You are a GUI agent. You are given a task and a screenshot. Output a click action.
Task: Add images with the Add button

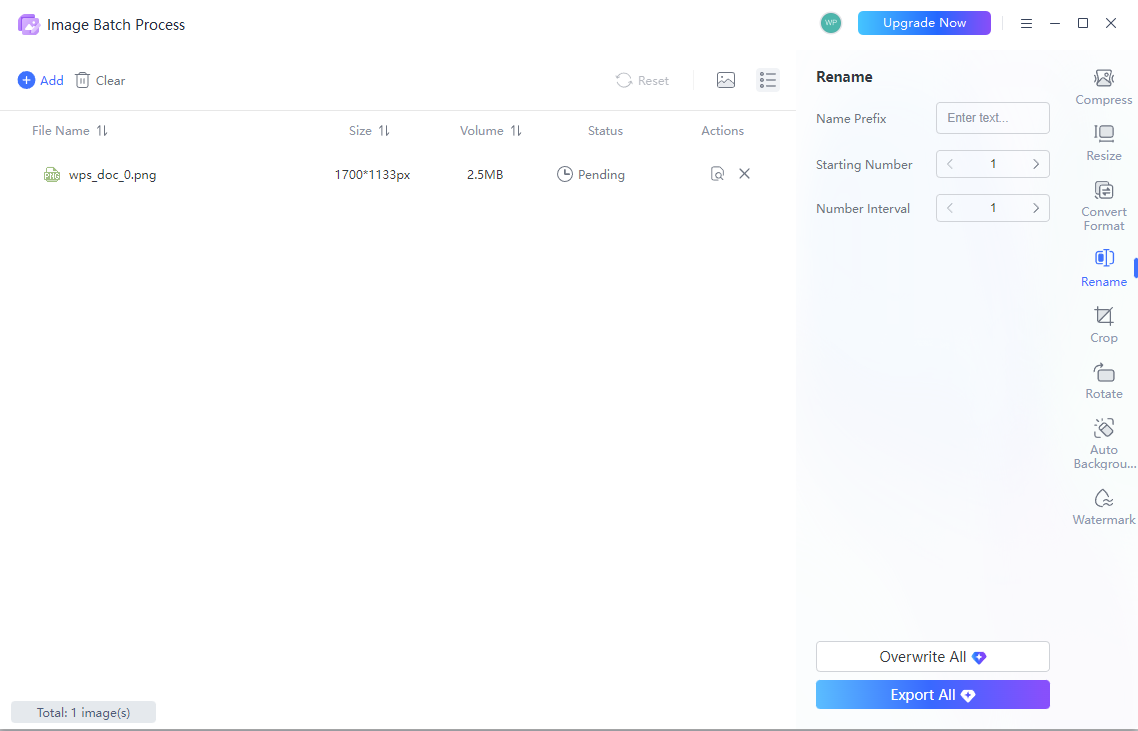point(41,80)
